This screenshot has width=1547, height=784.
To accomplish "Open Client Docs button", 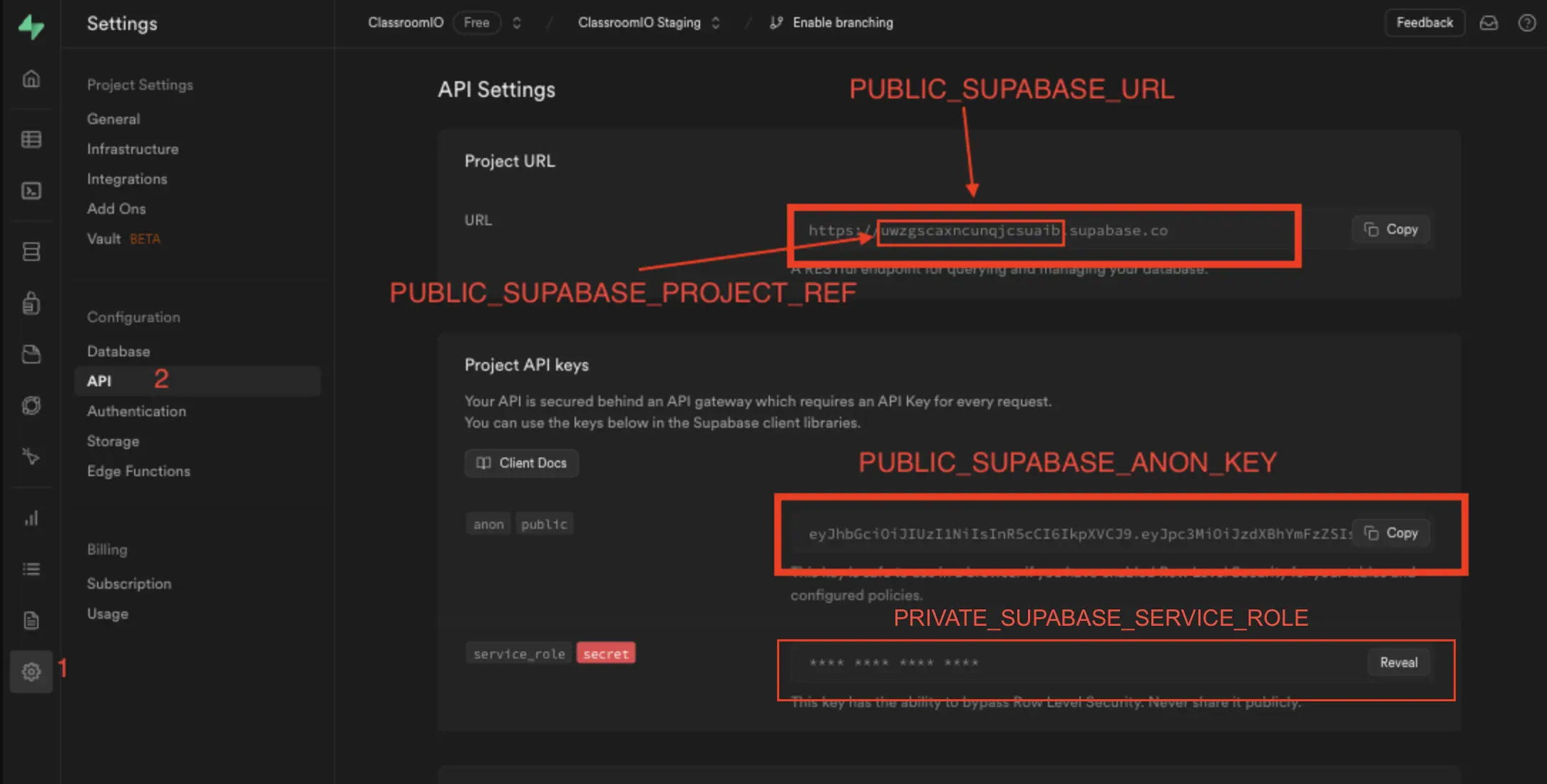I will coord(521,463).
